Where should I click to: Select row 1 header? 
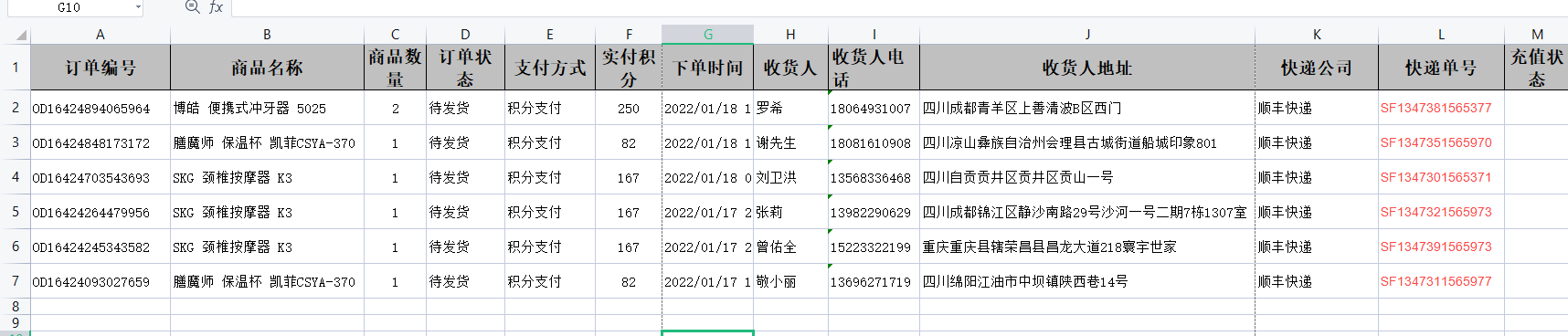coord(16,67)
